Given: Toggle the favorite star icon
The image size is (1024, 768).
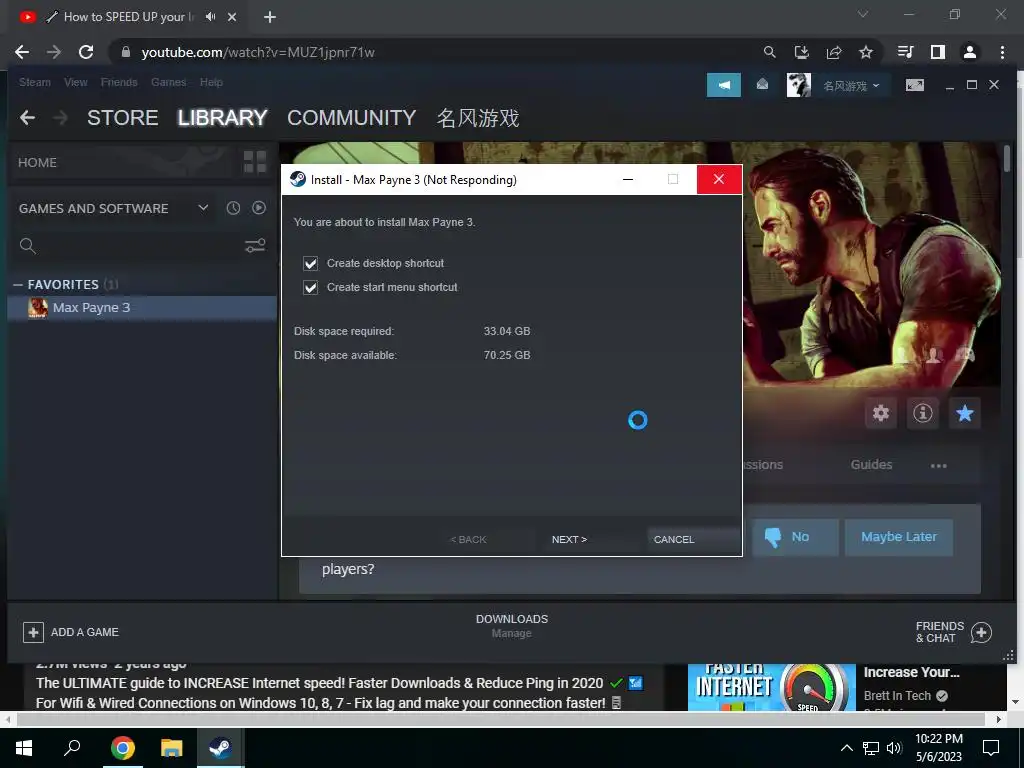Looking at the screenshot, I should pos(965,413).
